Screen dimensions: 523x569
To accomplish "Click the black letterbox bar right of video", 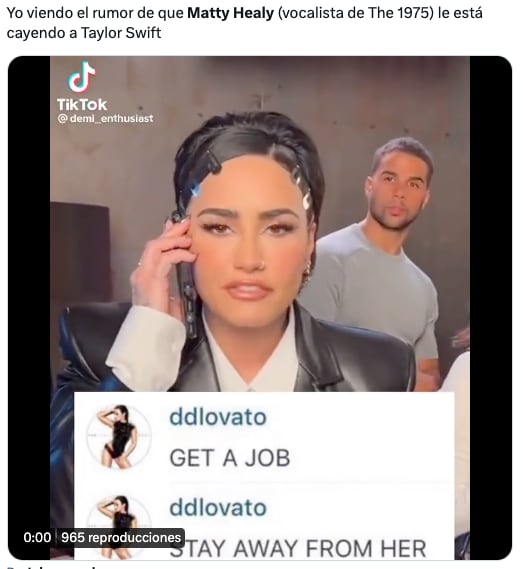I will click(491, 308).
